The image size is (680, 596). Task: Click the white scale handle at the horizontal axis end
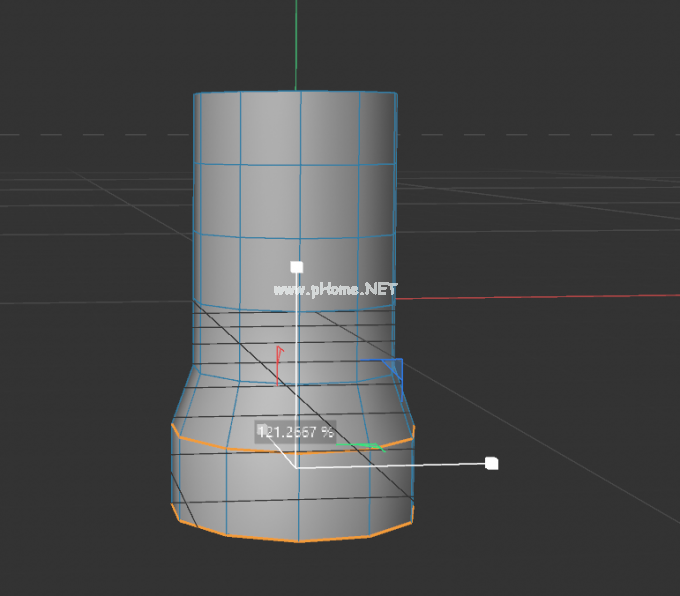pyautogui.click(x=491, y=463)
